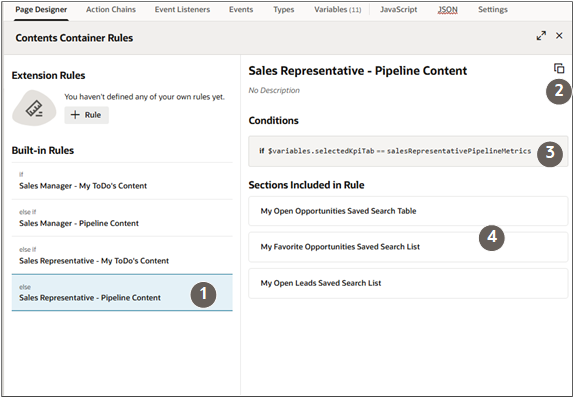The image size is (574, 398).
Task: Select Sales Manager - Pipeline Content rule
Action: pyautogui.click(x=122, y=218)
